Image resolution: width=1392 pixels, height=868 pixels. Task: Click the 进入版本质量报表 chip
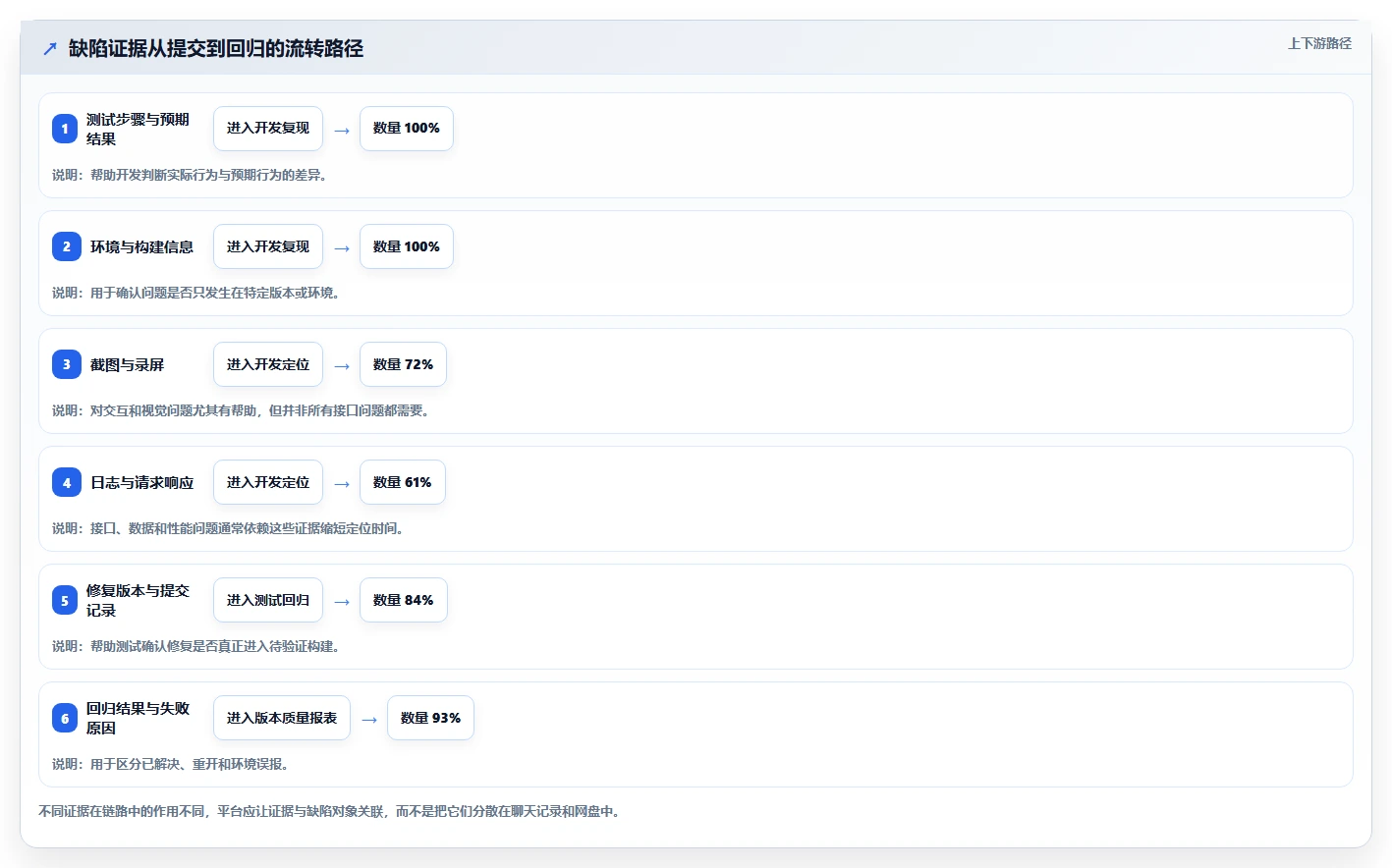pyautogui.click(x=282, y=718)
